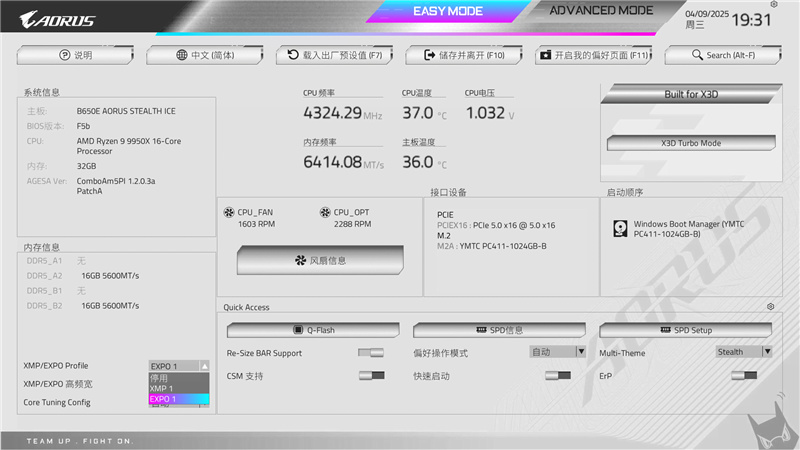The image size is (800, 450).
Task: Click the B650E AORUS STEALTH ICE text
Action: click(126, 111)
